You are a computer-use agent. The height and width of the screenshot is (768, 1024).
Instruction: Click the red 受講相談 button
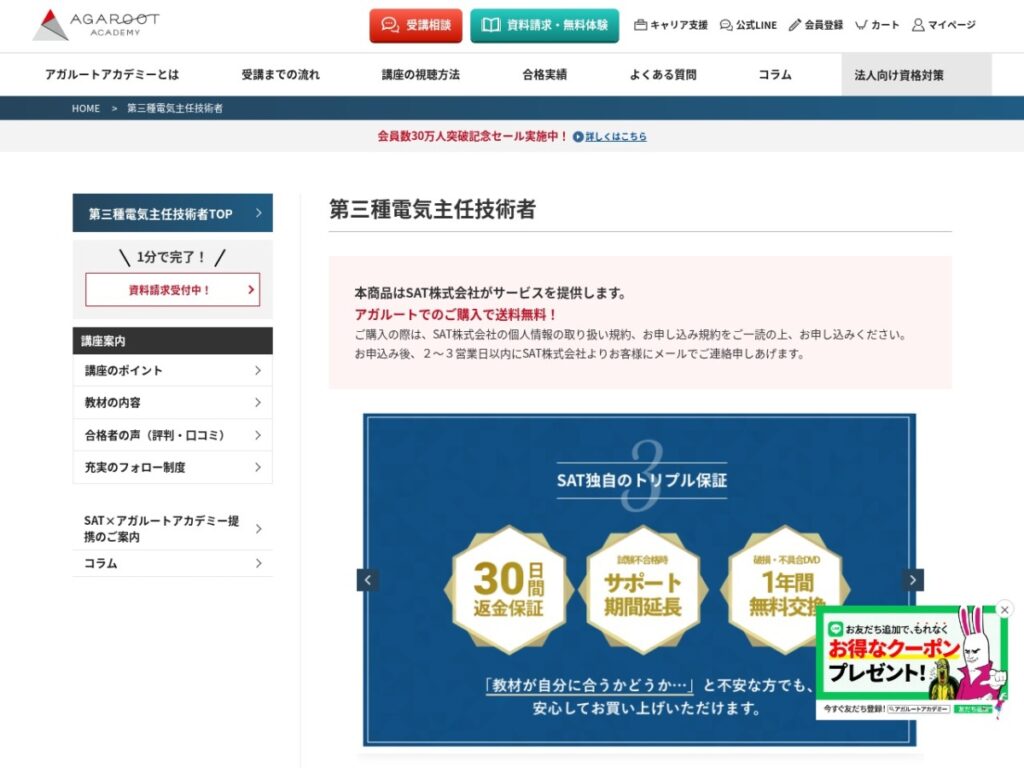tap(415, 25)
